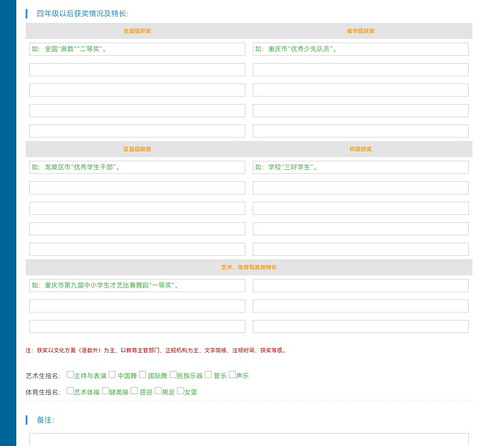This screenshot has height=446, width=480.
Task: Select the 民族乐器 checkbox
Action: pos(173,374)
